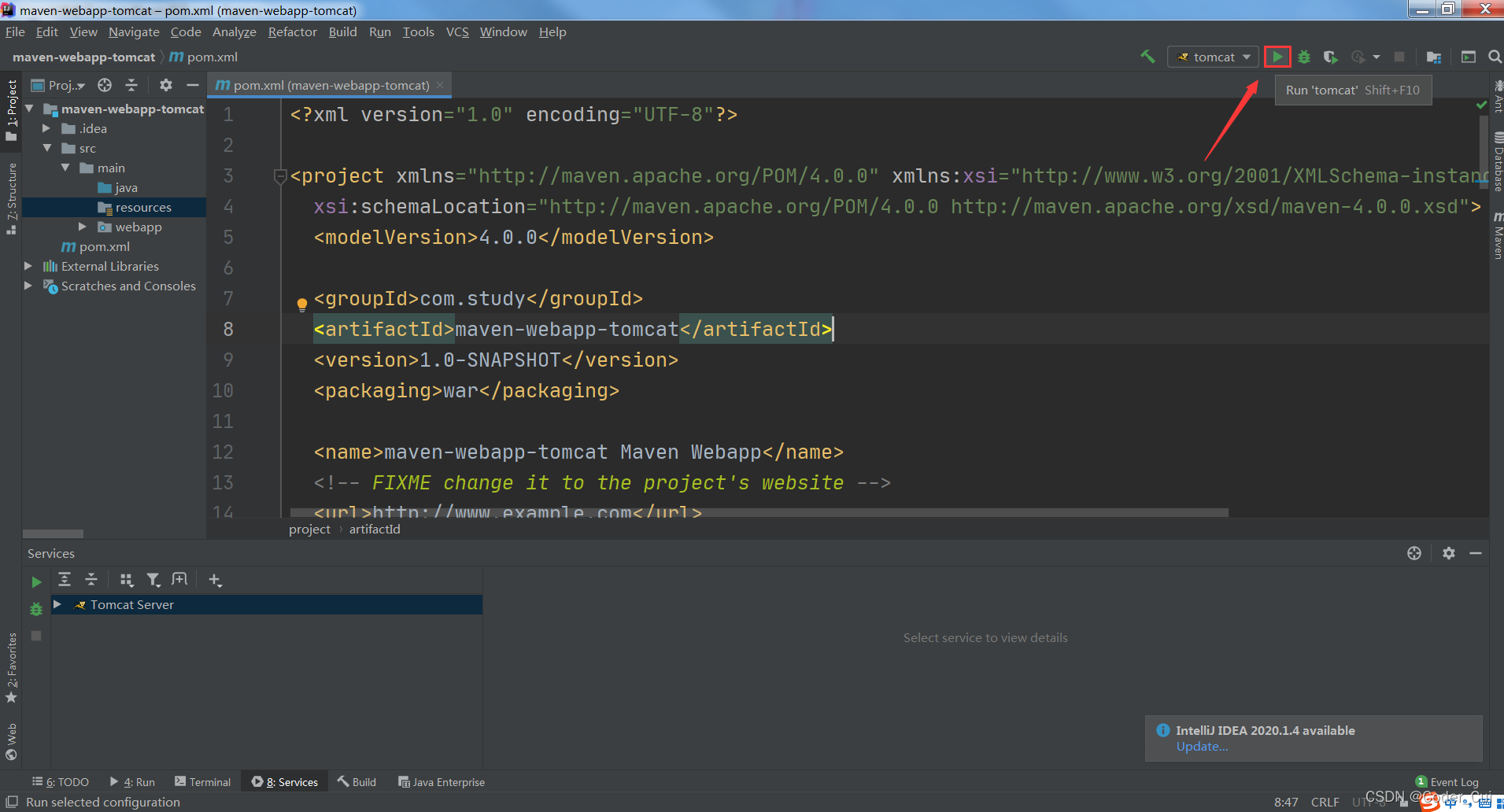This screenshot has height=812, width=1504.
Task: Toggle the Structure side panel
Action: click(11, 197)
